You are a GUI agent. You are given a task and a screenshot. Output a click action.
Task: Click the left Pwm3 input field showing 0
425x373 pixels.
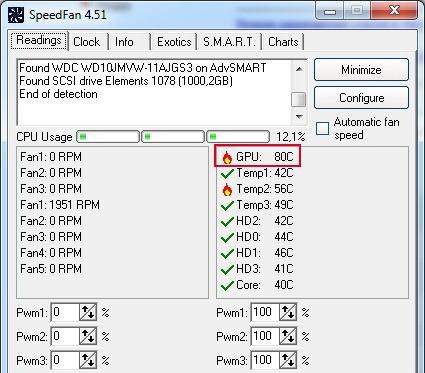click(65, 360)
